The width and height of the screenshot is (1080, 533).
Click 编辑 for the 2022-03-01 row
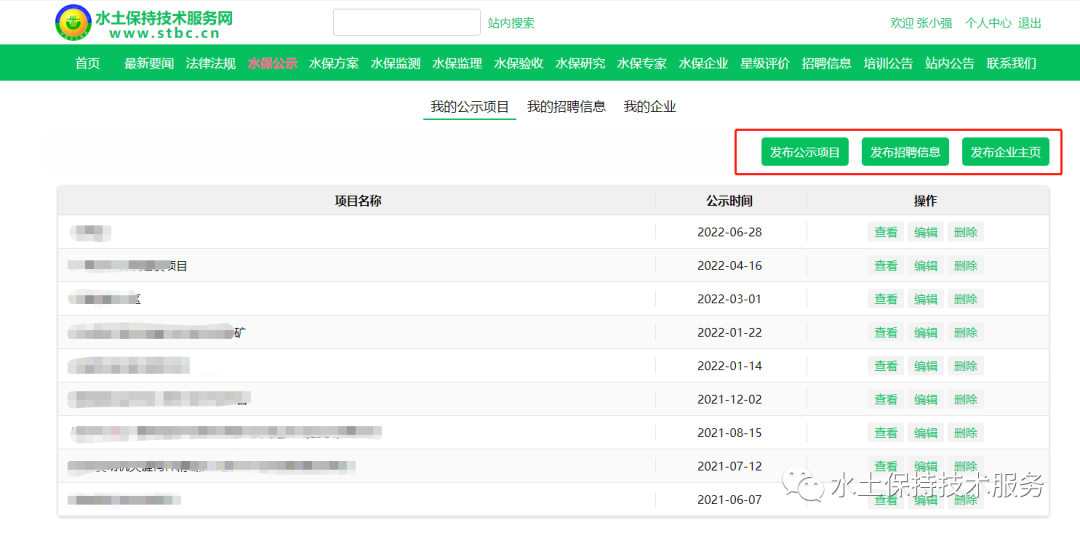click(x=926, y=299)
